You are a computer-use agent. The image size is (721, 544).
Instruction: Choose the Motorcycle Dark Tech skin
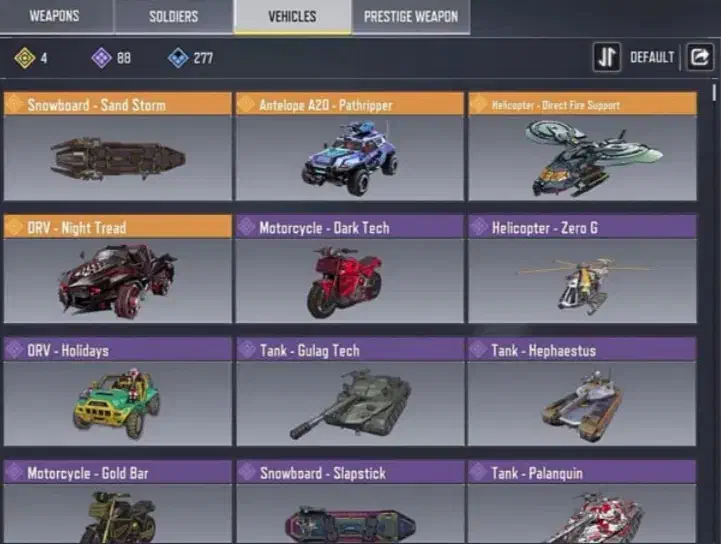click(349, 269)
